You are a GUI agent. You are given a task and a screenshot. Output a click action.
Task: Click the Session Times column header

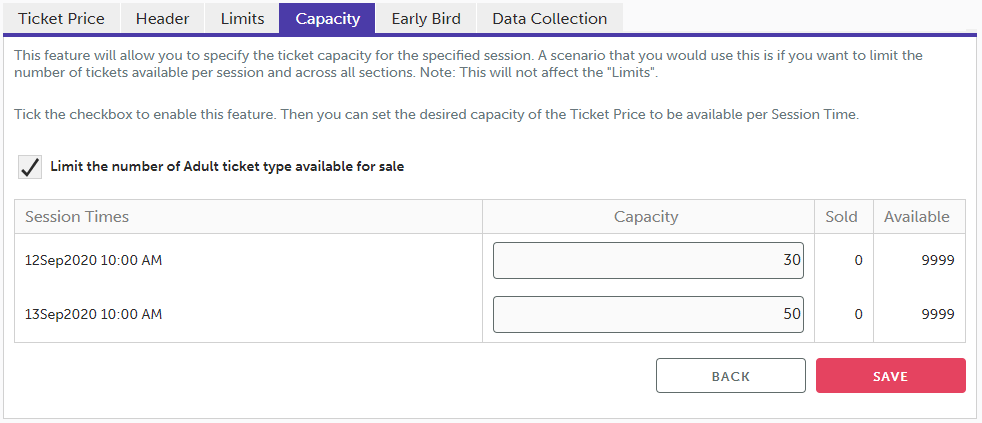point(77,217)
